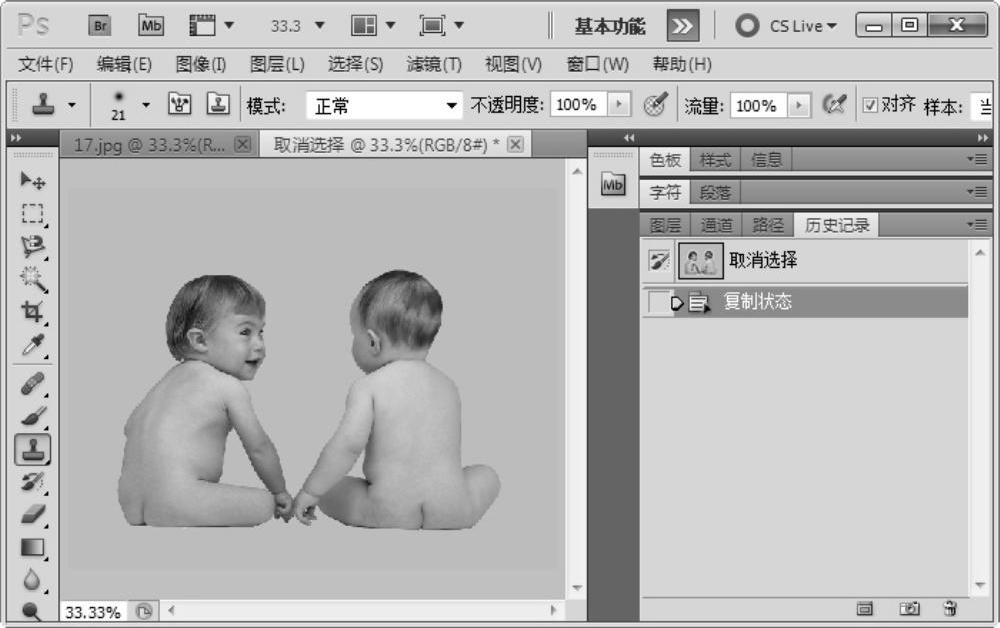
Task: Switch to the 图层 panel tab
Action: click(665, 225)
